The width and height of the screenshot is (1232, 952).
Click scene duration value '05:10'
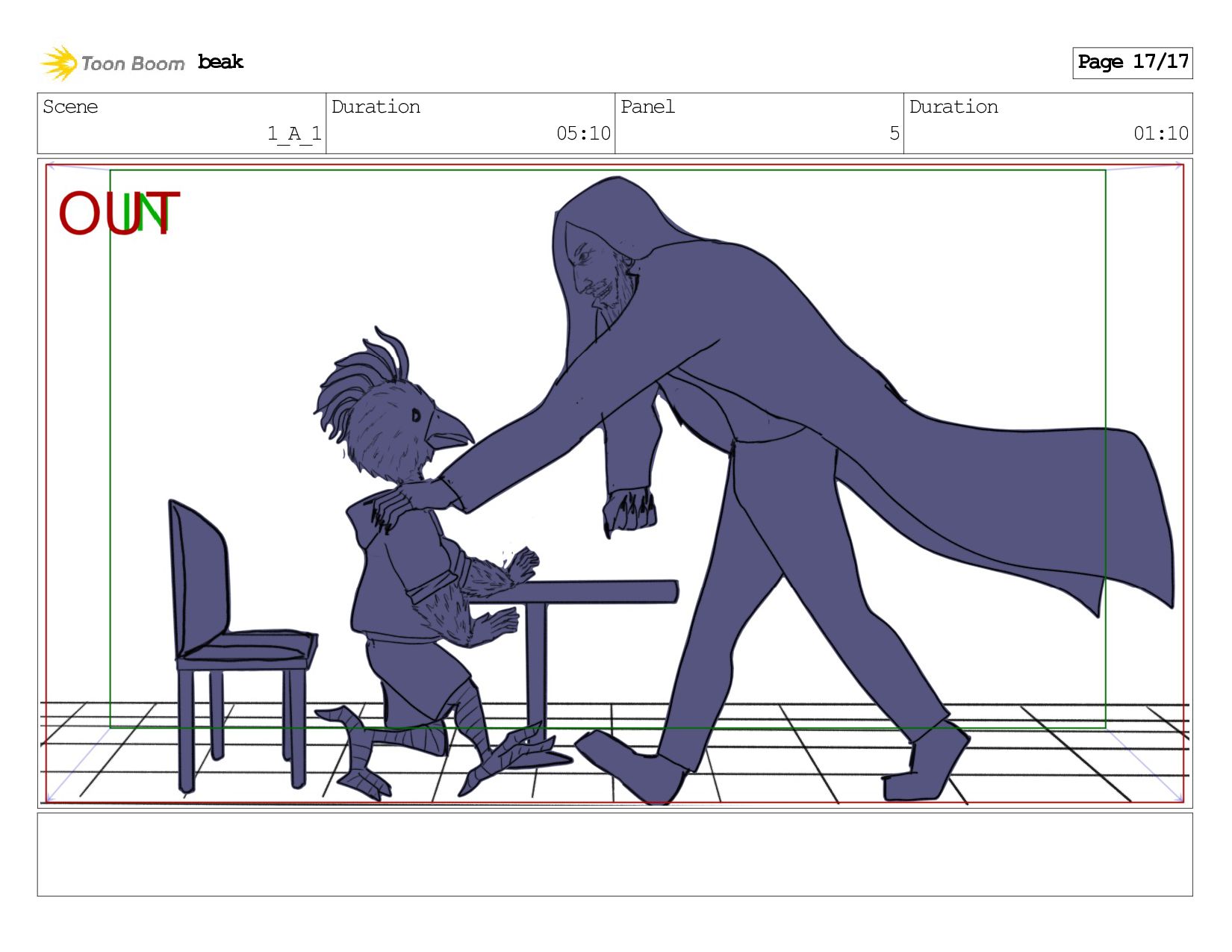pos(583,134)
